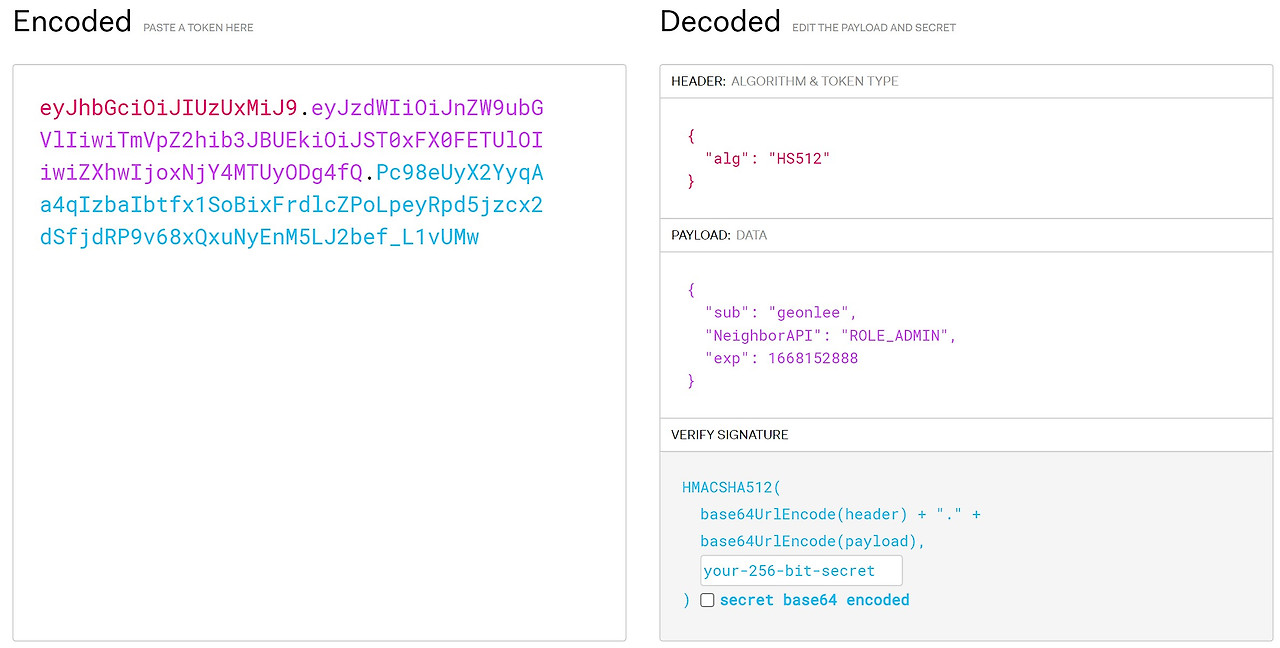Click the "exp": 1668152888 payload line

coord(781,358)
